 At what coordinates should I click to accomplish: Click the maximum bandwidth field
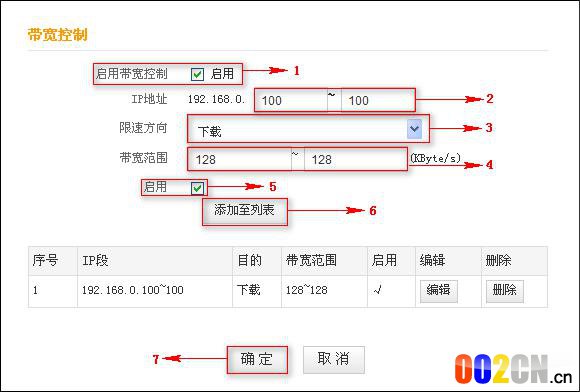coord(355,159)
